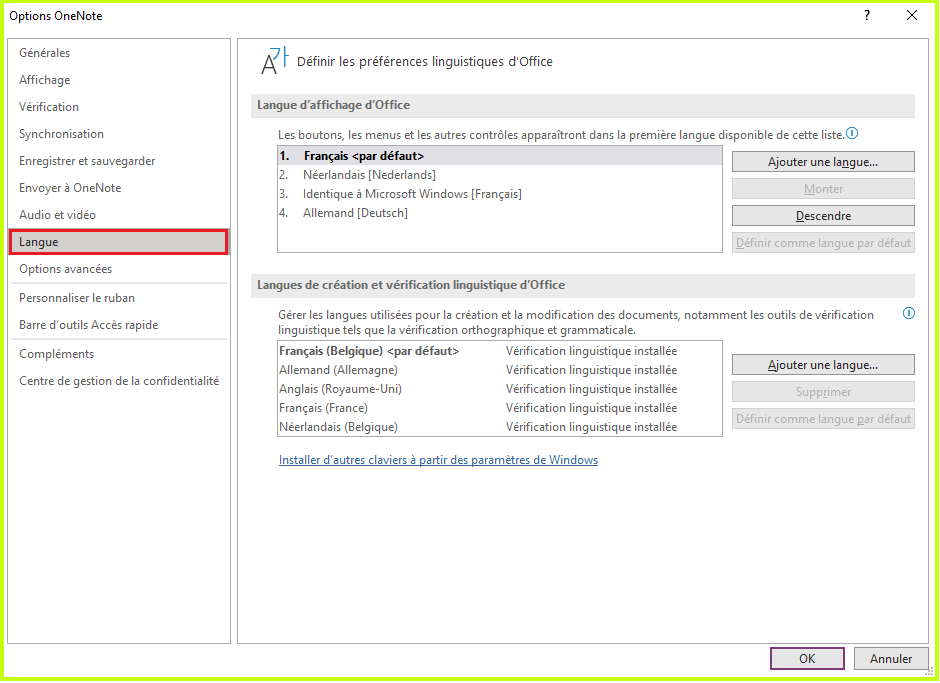Select Néerlandais [Nederlands] in display list
Screen dimensions: 940x683
click(500, 174)
